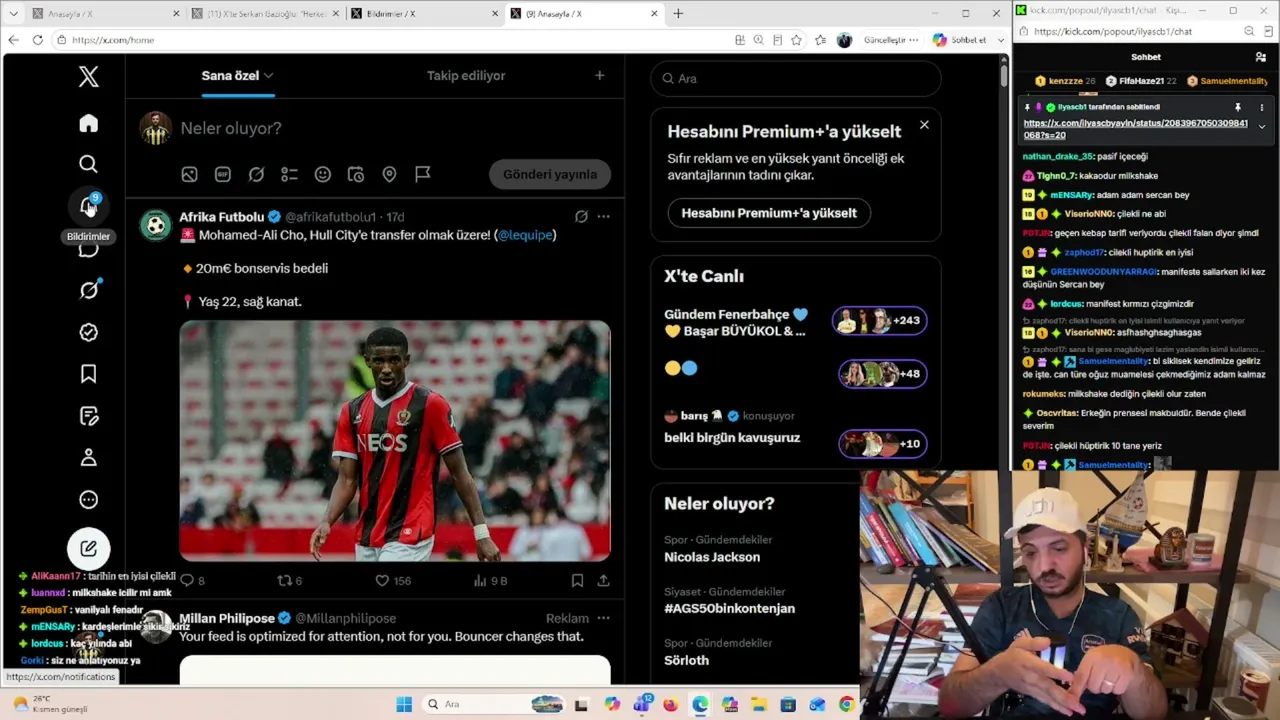Join Gündem Fenerbahçe live space

pos(882,321)
